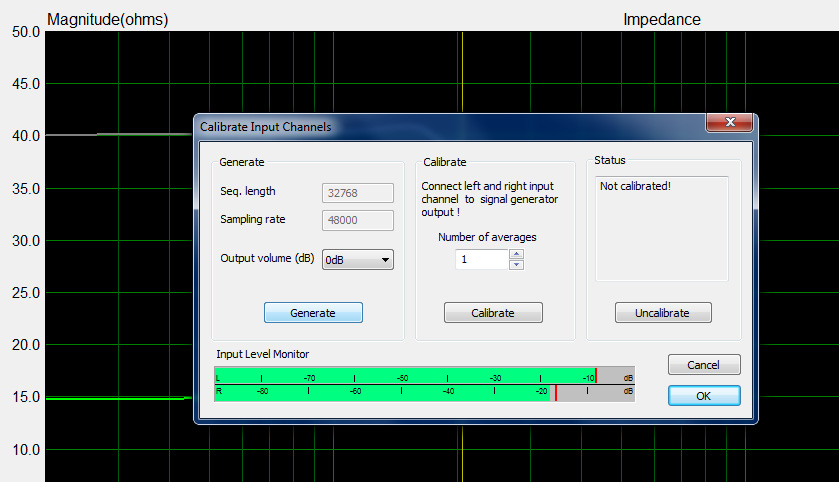Viewport: 839px width, 482px height.
Task: Increase Number of averages with up arrow
Action: click(x=516, y=254)
